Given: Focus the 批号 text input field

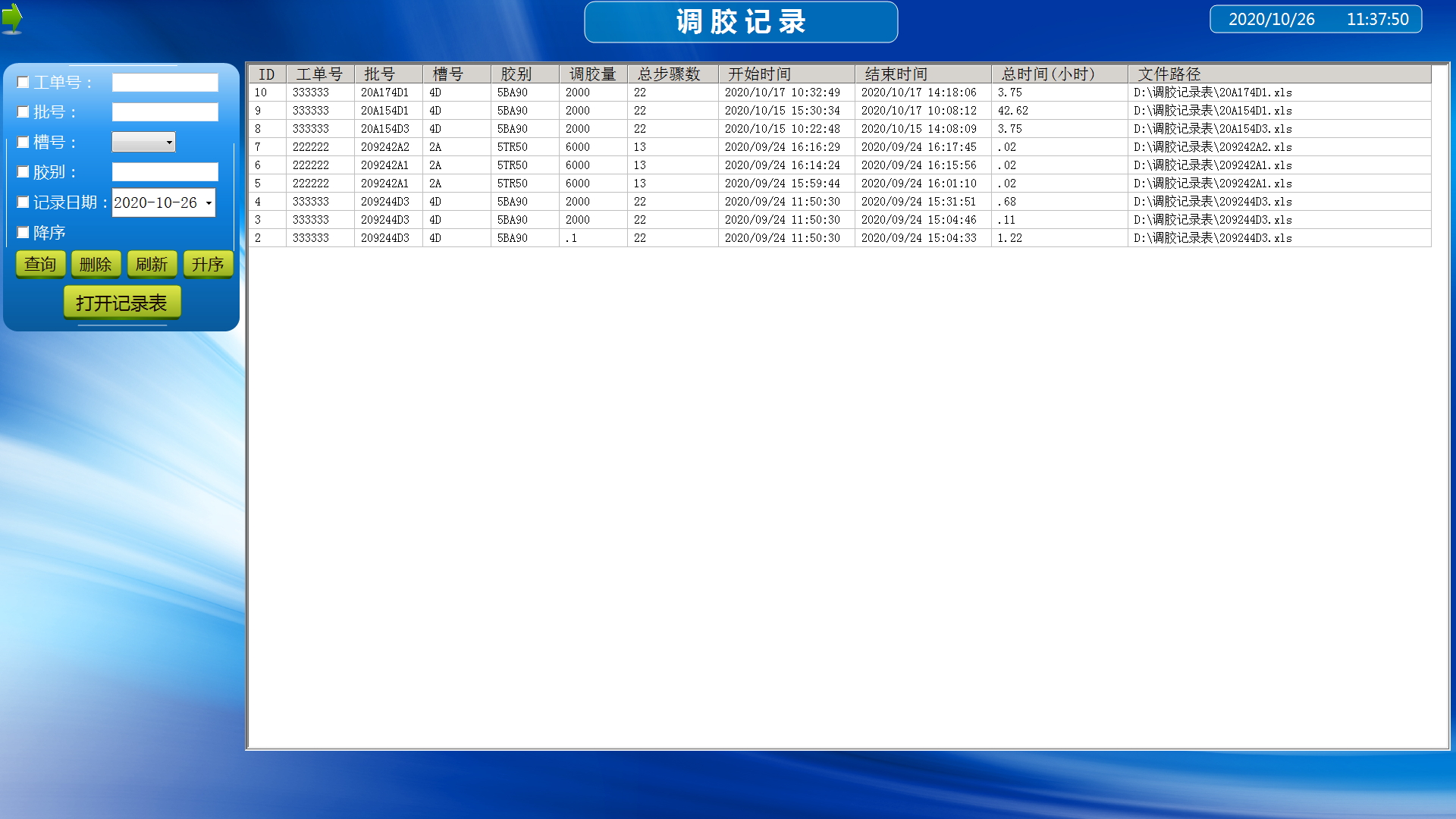Looking at the screenshot, I should click(165, 112).
